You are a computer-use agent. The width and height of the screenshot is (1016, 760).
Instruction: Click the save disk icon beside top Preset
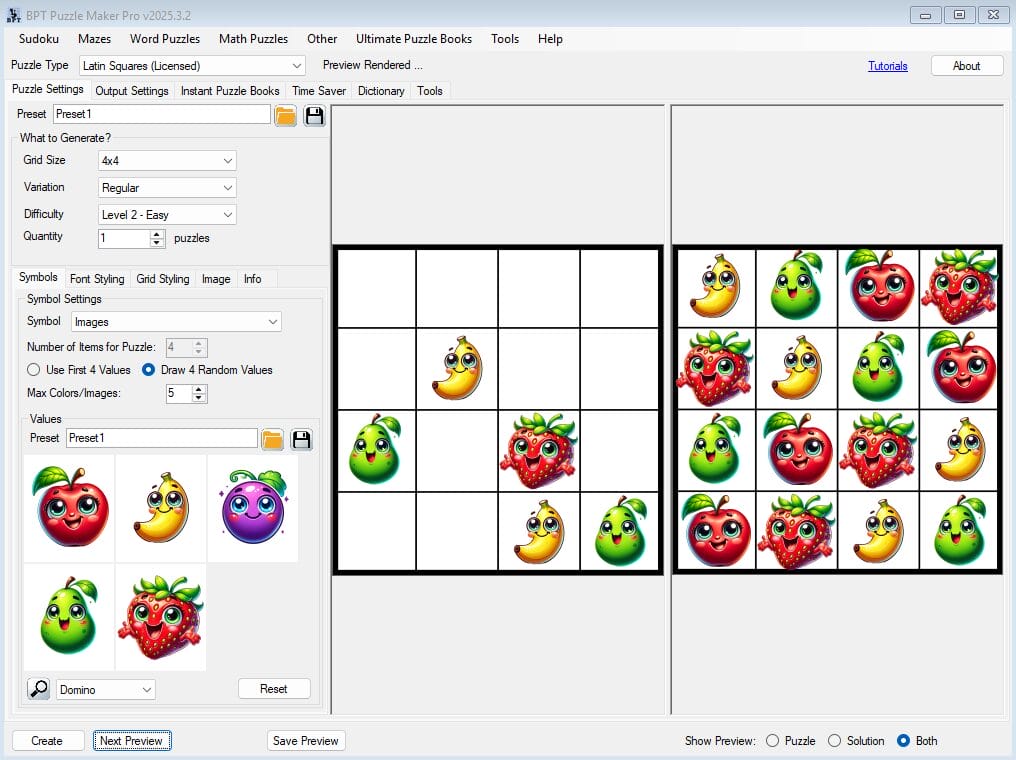point(315,115)
